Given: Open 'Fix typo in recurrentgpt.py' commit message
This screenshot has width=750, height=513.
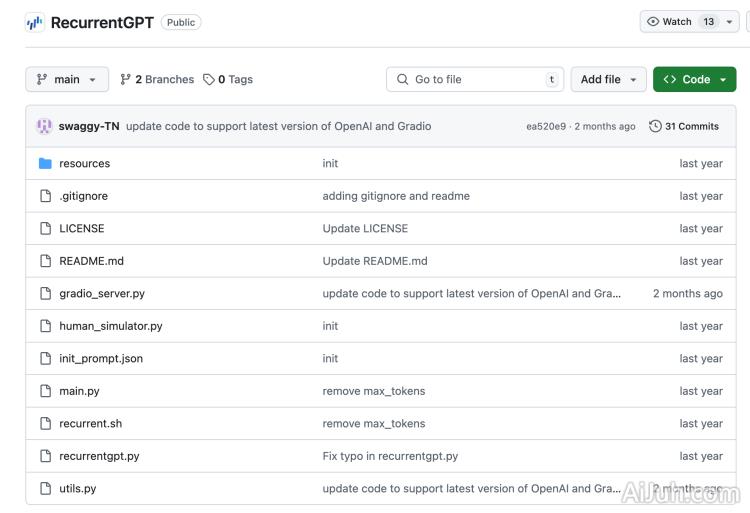Looking at the screenshot, I should tap(390, 456).
